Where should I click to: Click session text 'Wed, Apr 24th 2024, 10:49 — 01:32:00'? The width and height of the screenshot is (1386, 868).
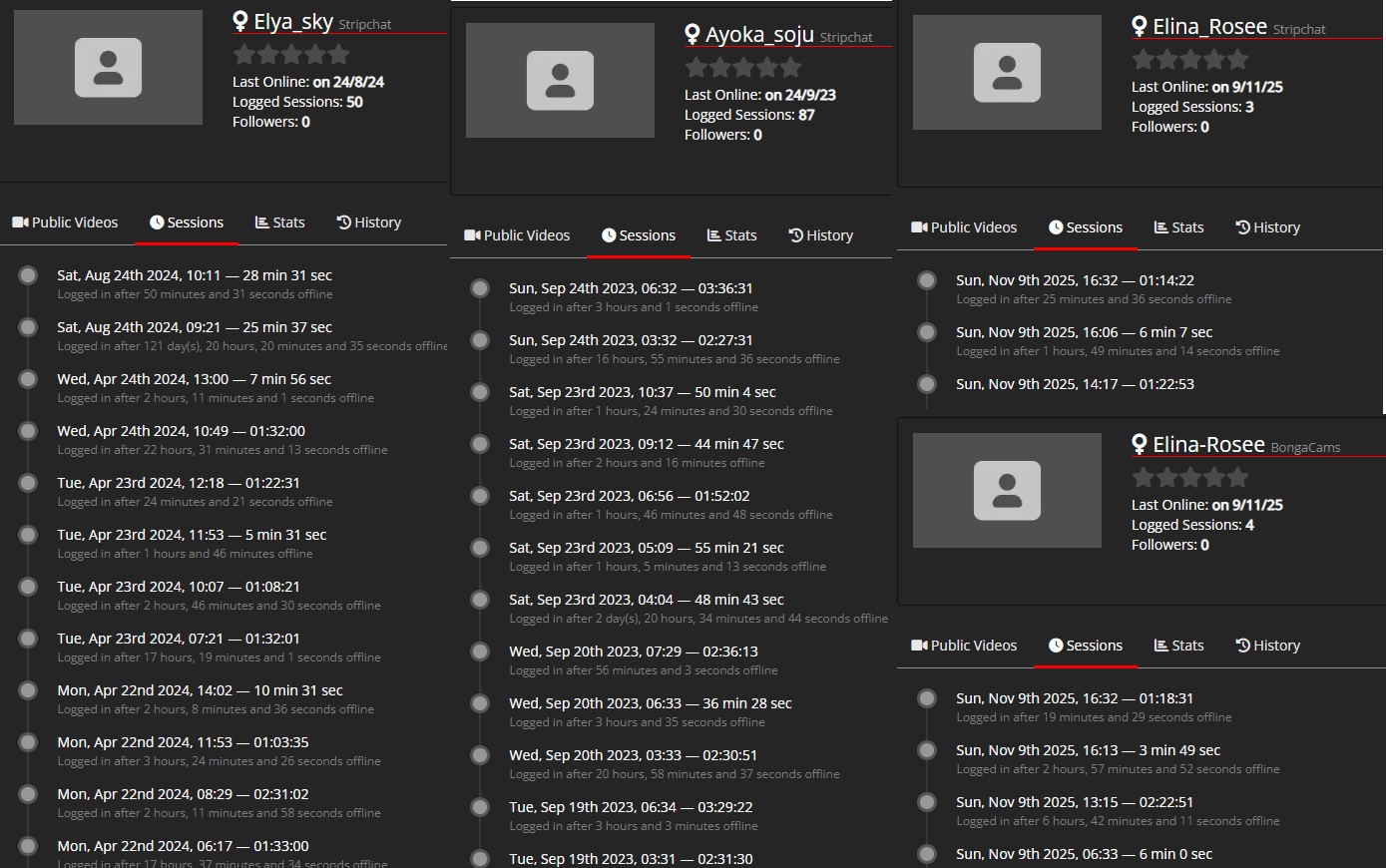pyautogui.click(x=182, y=431)
